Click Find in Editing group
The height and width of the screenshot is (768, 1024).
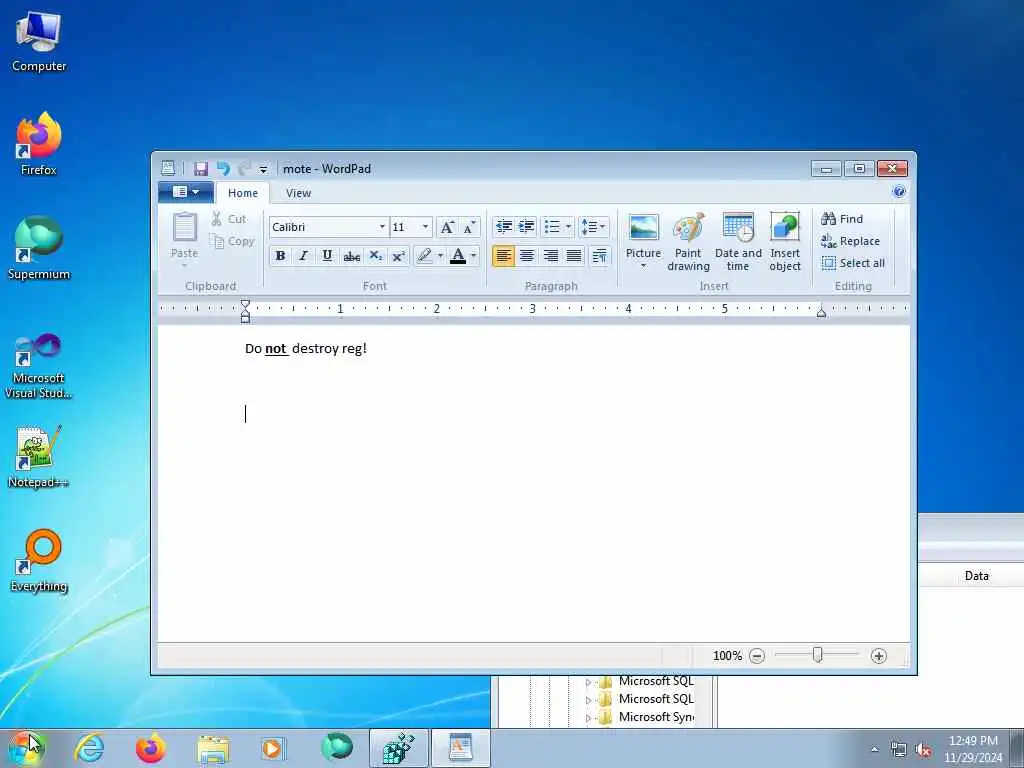(x=842, y=219)
